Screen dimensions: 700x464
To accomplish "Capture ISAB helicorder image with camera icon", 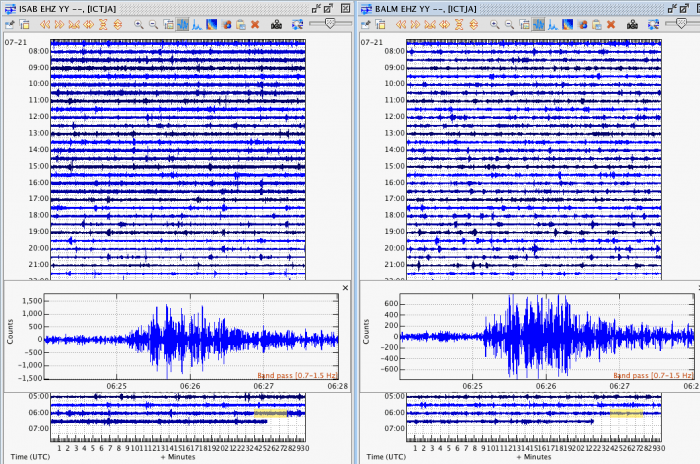I will tap(276, 25).
